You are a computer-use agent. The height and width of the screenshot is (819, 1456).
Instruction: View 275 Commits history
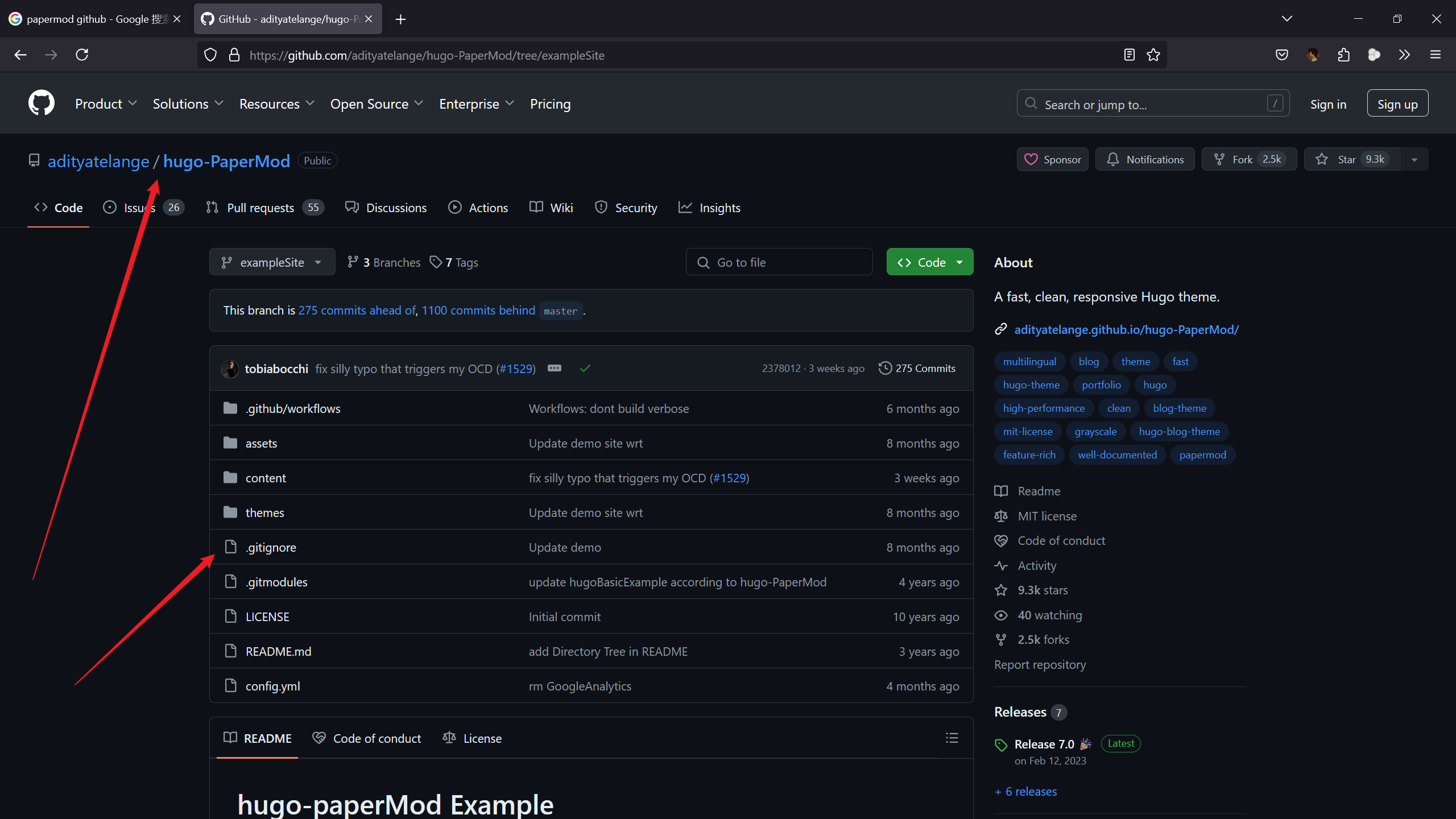click(917, 368)
